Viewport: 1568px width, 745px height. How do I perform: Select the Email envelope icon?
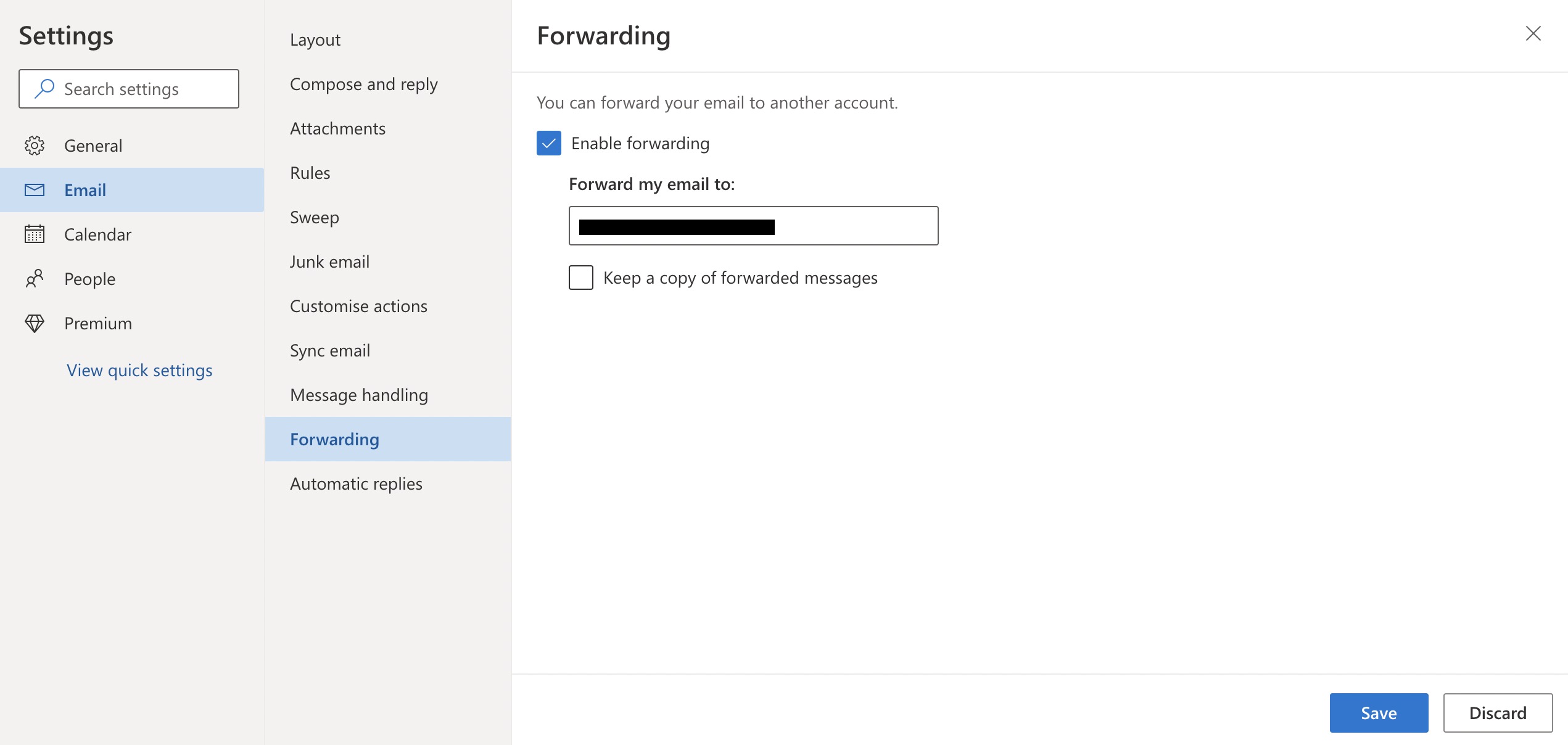35,190
